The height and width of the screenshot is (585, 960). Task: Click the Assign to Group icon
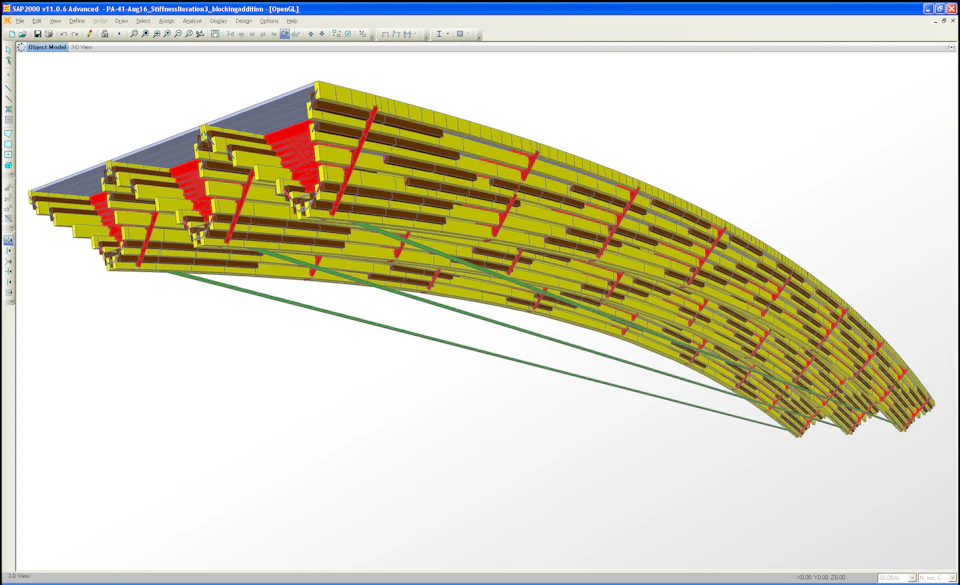362,34
